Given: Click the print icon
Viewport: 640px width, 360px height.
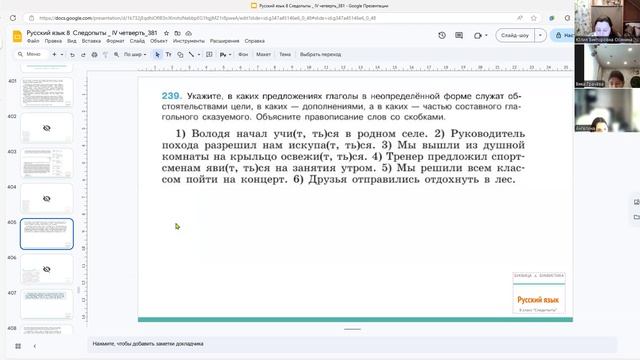Looking at the screenshot, I should (94, 54).
